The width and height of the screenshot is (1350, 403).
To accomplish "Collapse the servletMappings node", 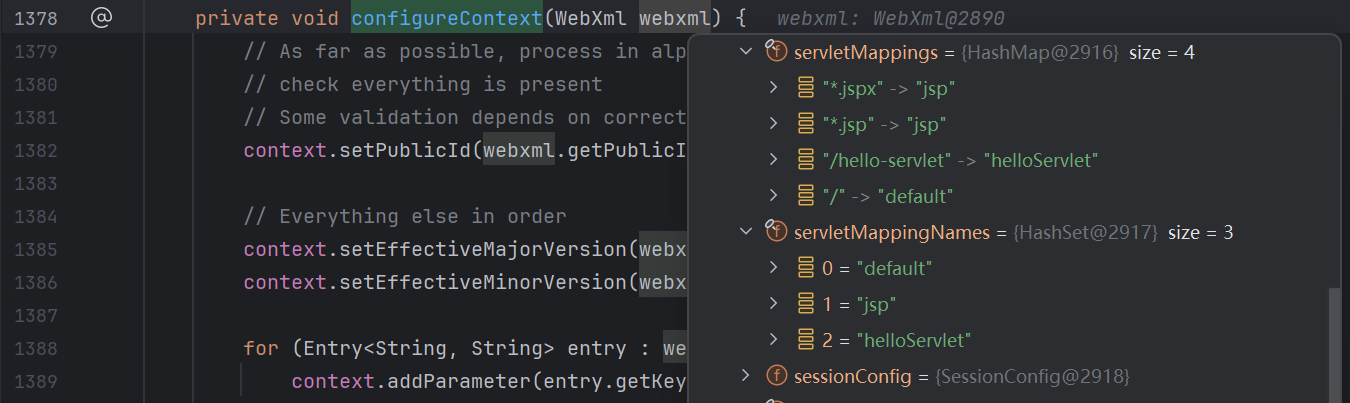I will [x=745, y=52].
